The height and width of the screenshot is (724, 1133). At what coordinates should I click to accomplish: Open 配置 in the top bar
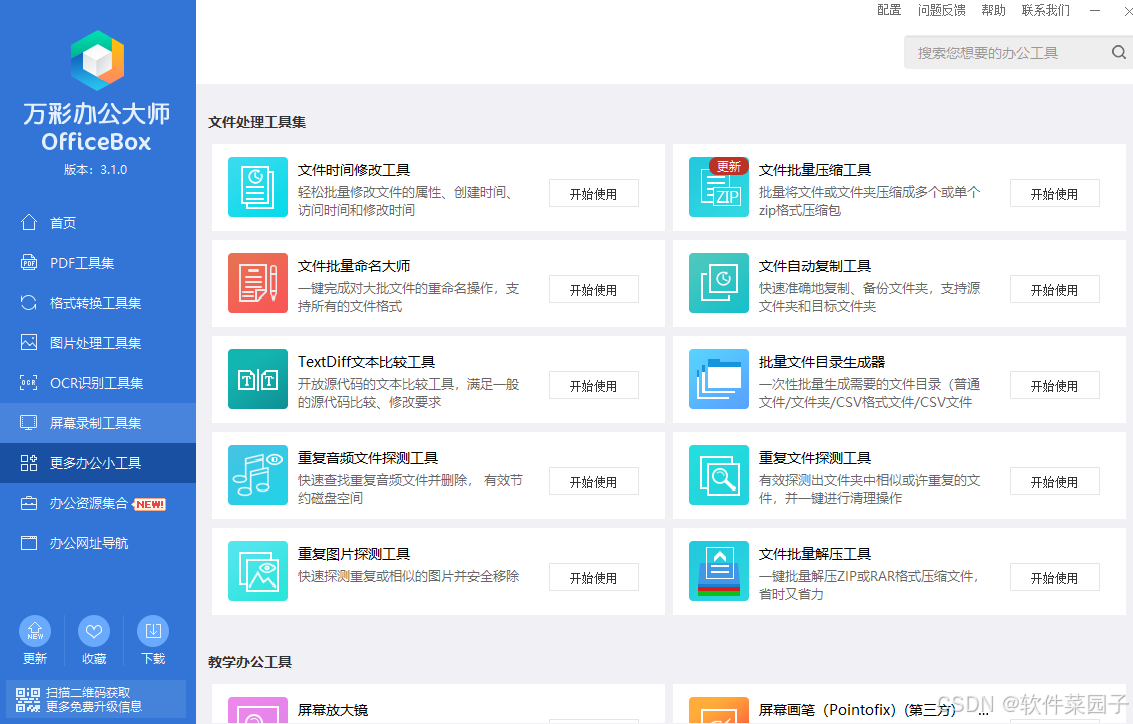(889, 10)
